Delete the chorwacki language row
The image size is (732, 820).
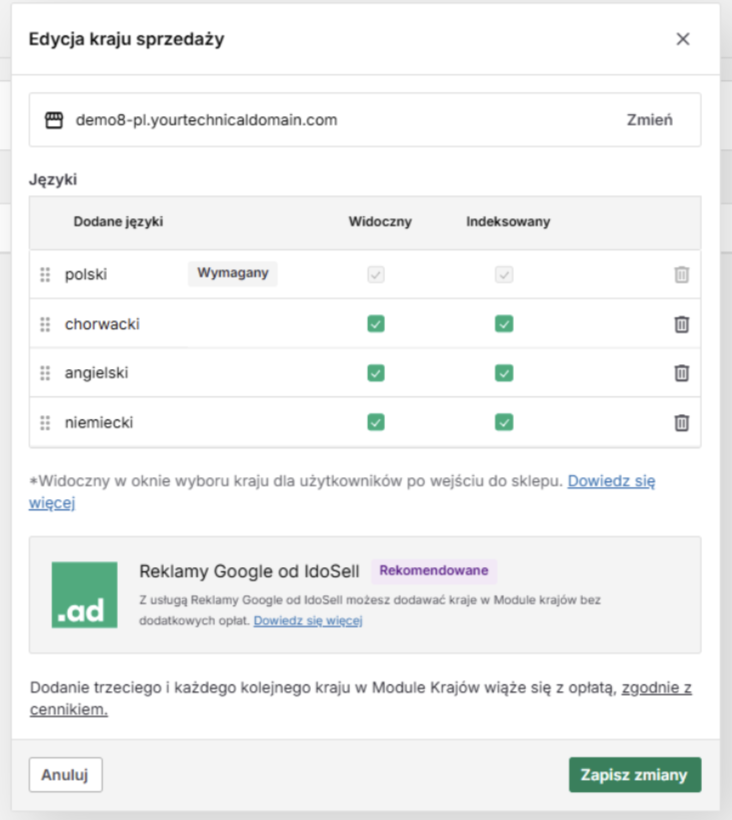(x=681, y=324)
